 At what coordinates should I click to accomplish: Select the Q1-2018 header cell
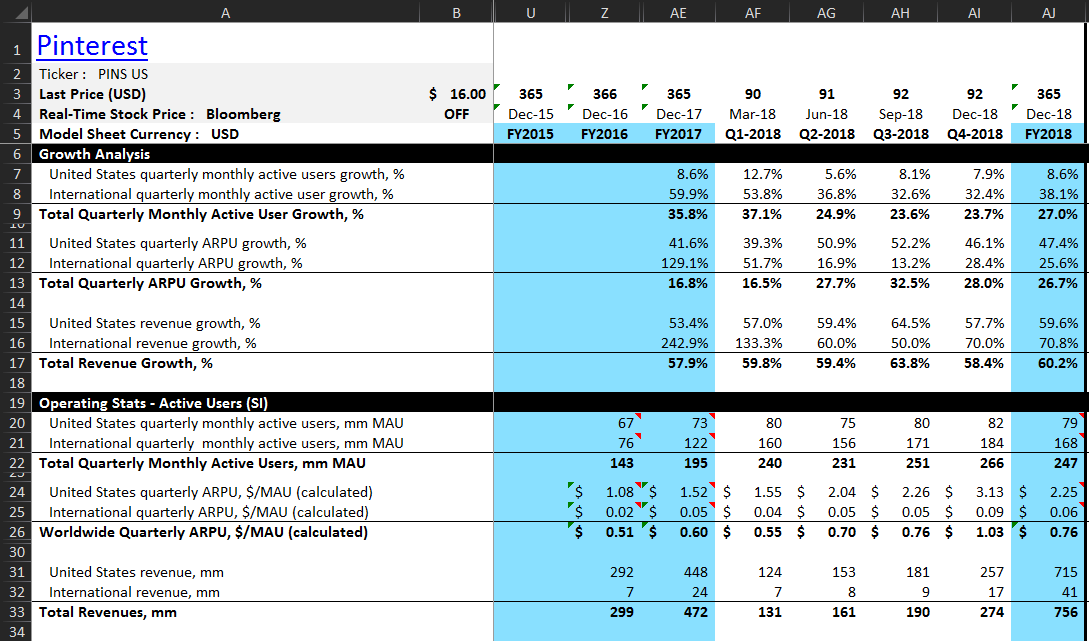pos(753,134)
